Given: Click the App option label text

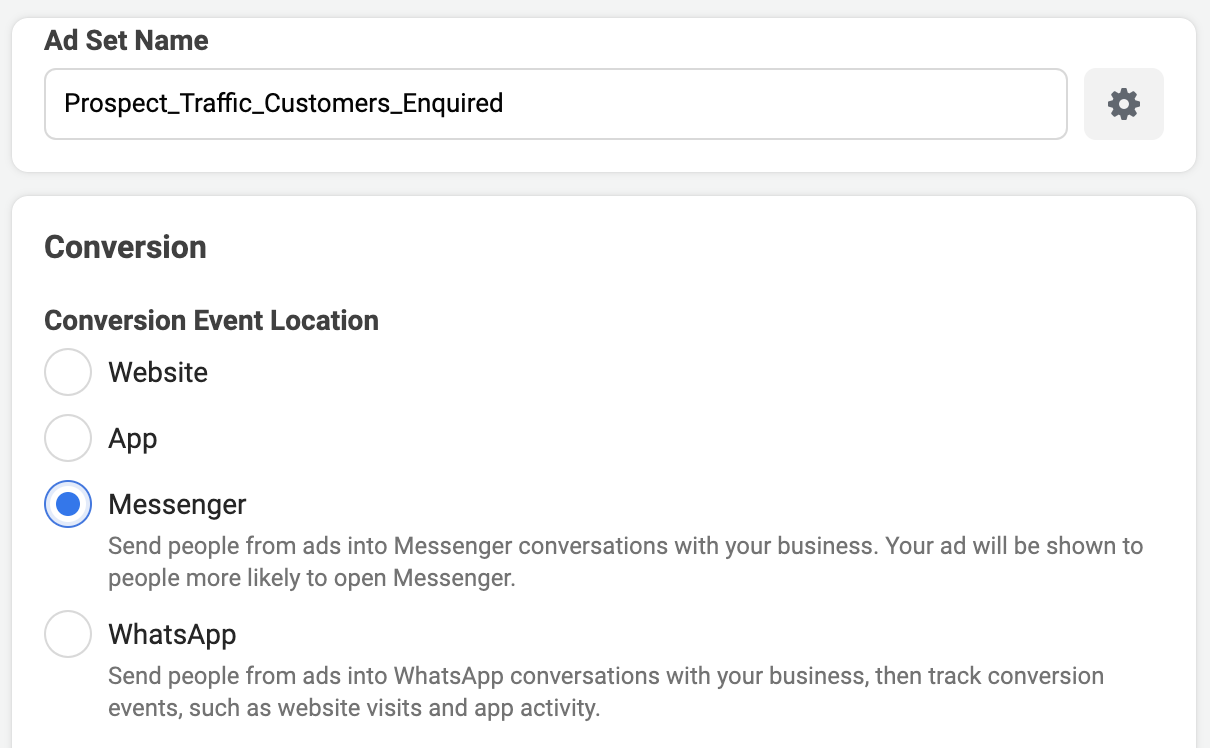Looking at the screenshot, I should point(133,439).
